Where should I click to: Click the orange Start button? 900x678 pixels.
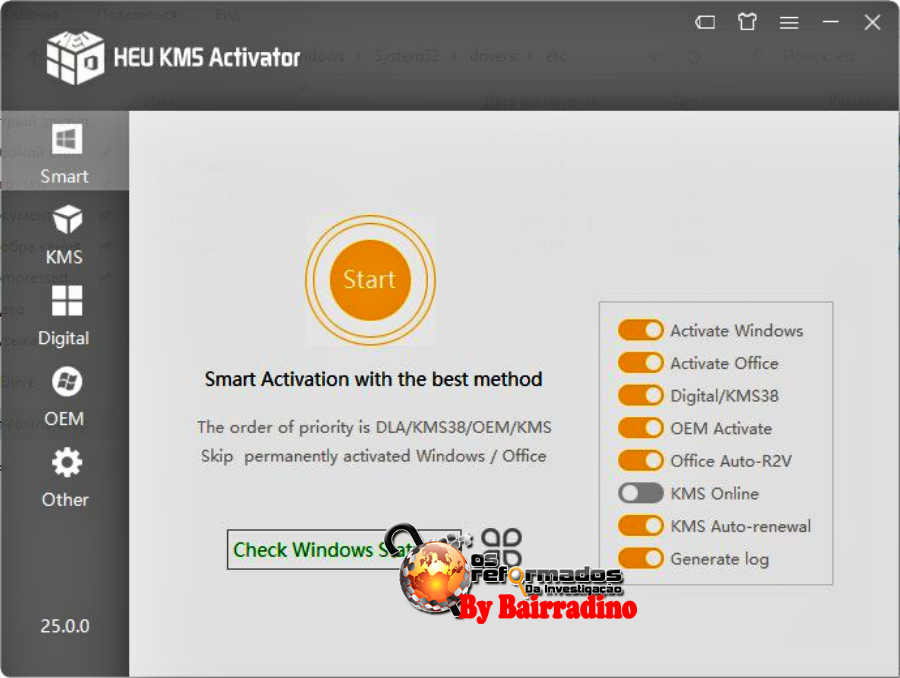pos(370,280)
